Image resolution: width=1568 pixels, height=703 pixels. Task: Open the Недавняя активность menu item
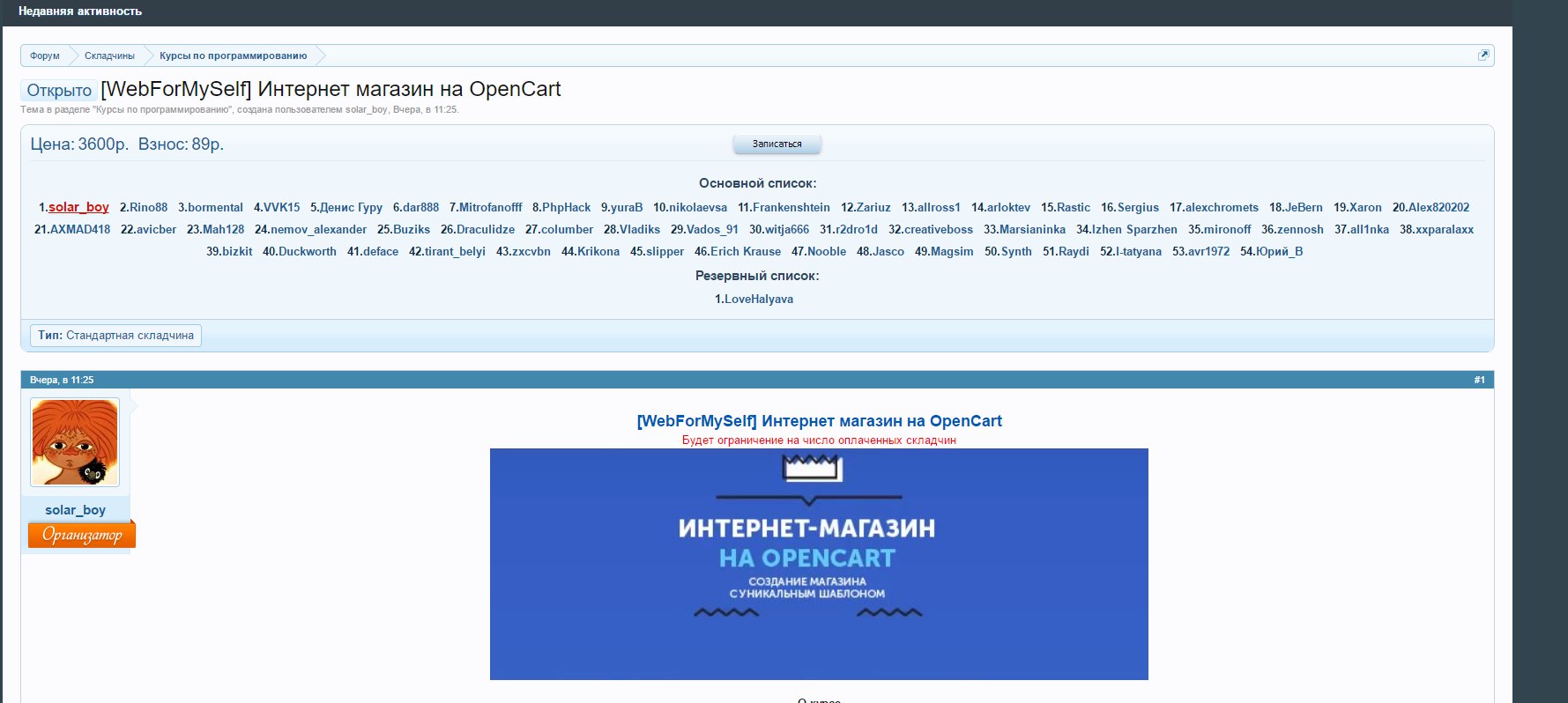(x=80, y=11)
